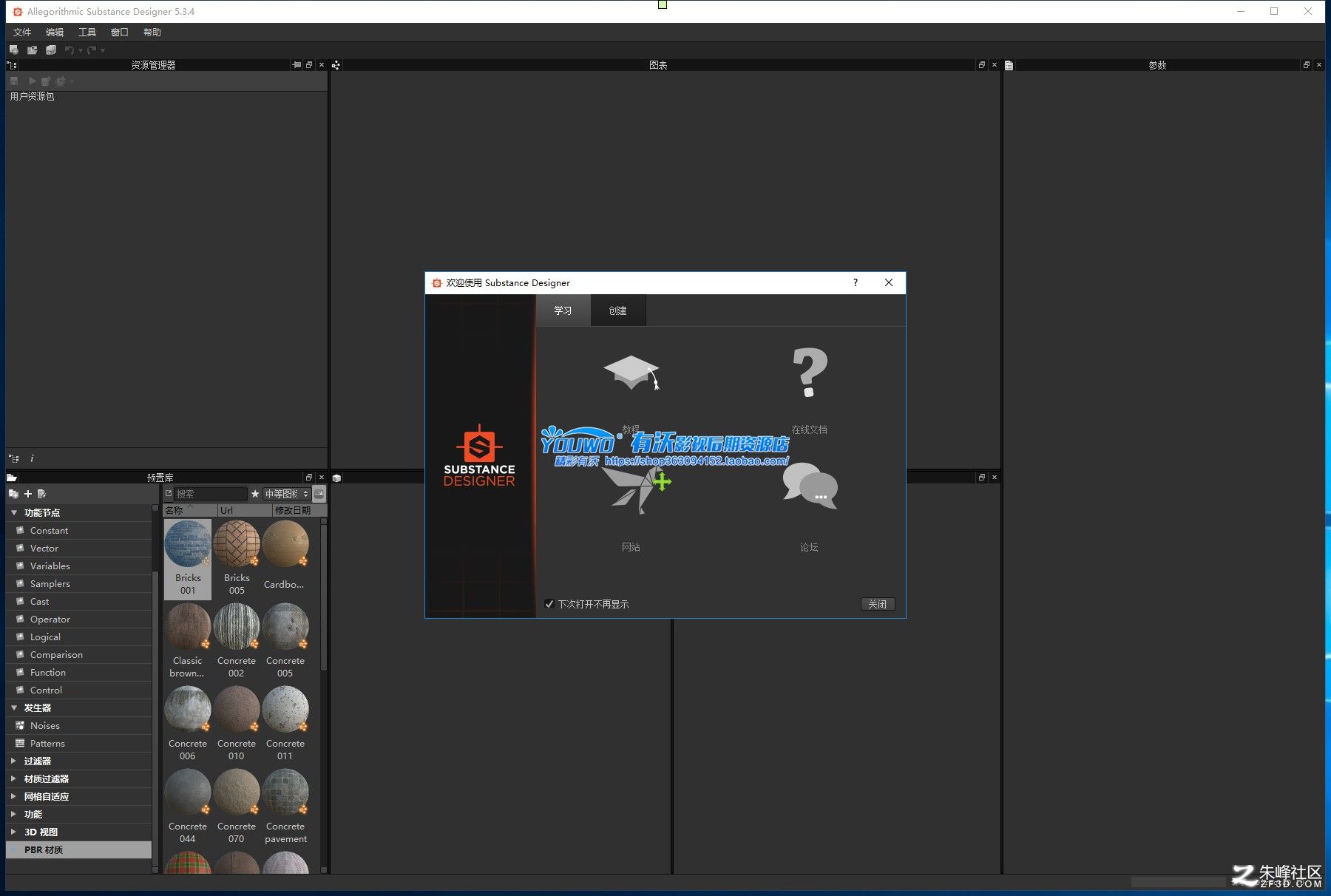The width and height of the screenshot is (1331, 896).
Task: Click the edit filter icon in 预置库 toolbar
Action: pos(41,494)
